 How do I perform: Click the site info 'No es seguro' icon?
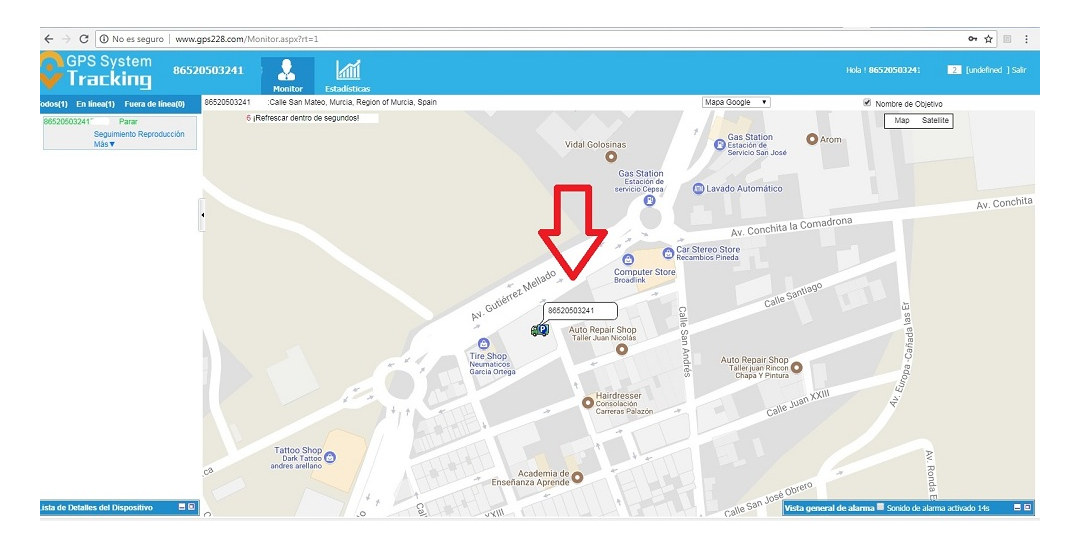pos(104,39)
